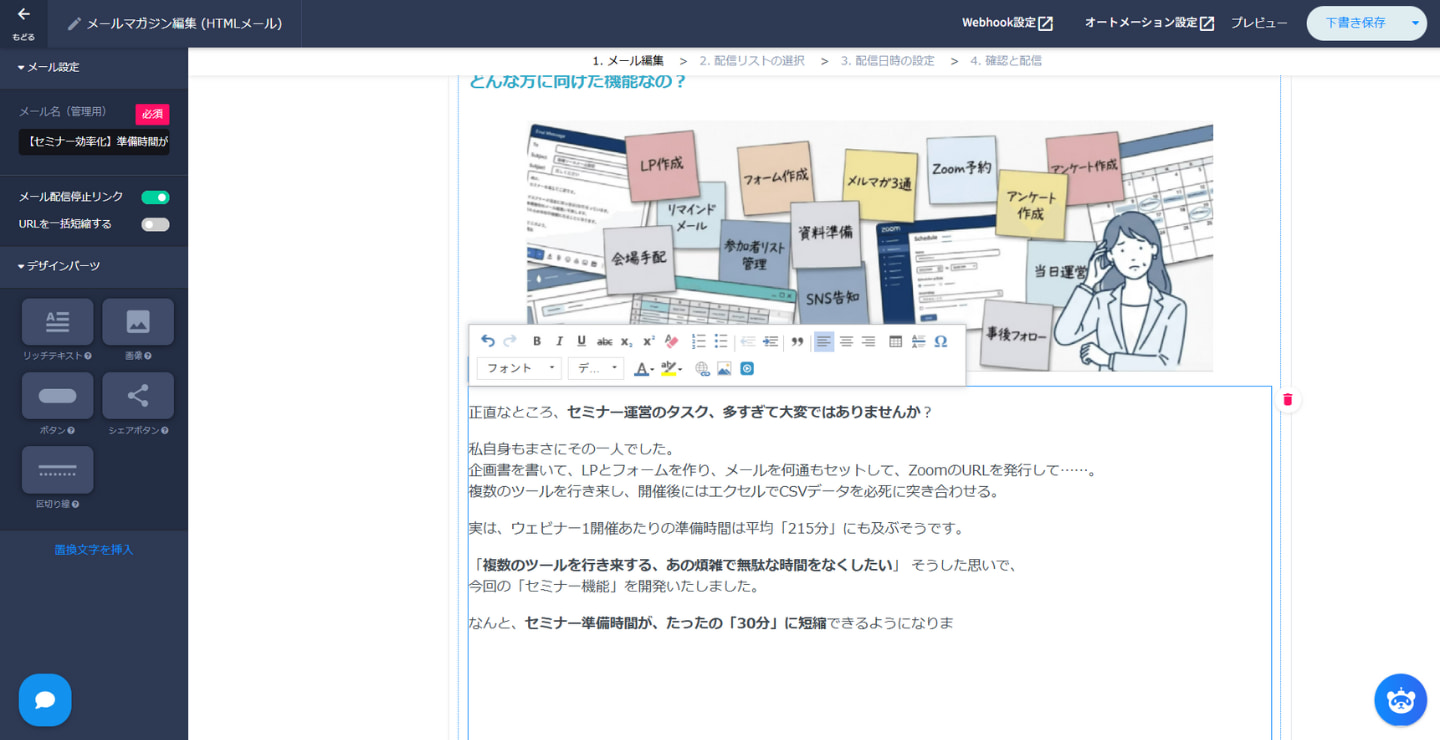
Task: Open the フォント dropdown
Action: (x=518, y=368)
